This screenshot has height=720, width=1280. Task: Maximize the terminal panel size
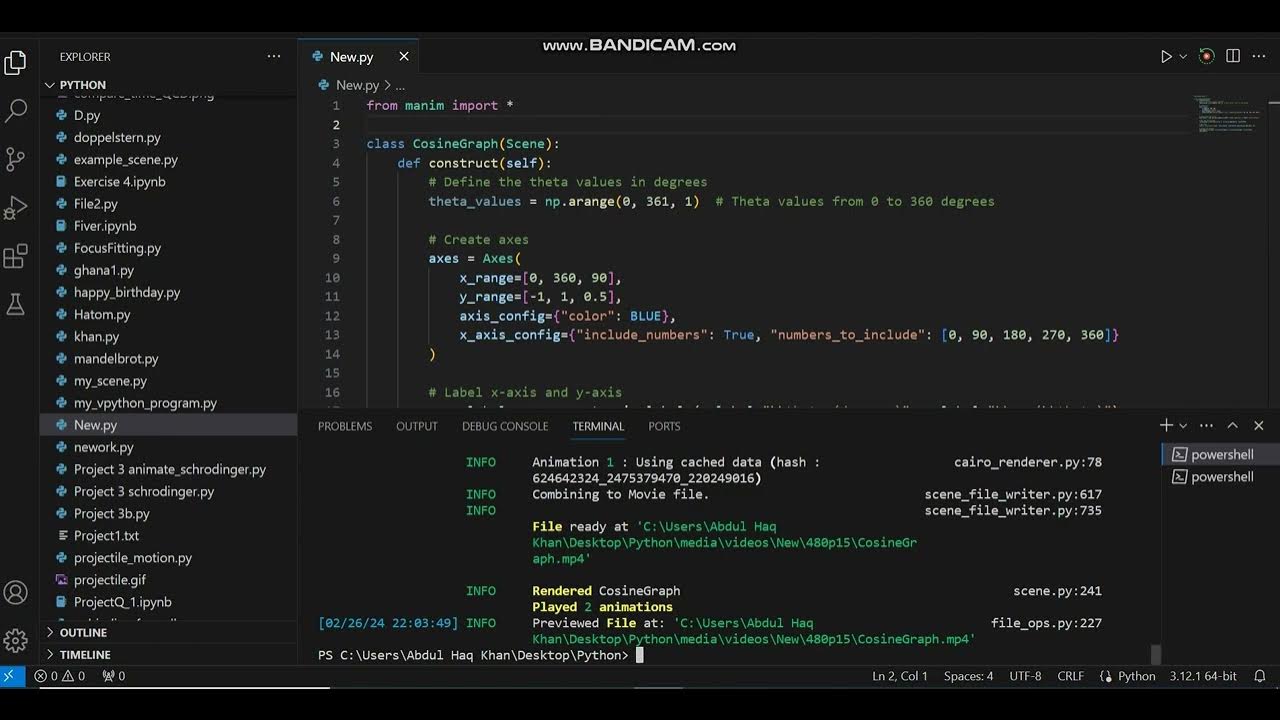(1232, 426)
